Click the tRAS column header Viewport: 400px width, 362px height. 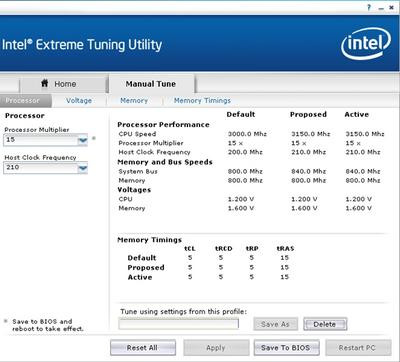tap(285, 248)
